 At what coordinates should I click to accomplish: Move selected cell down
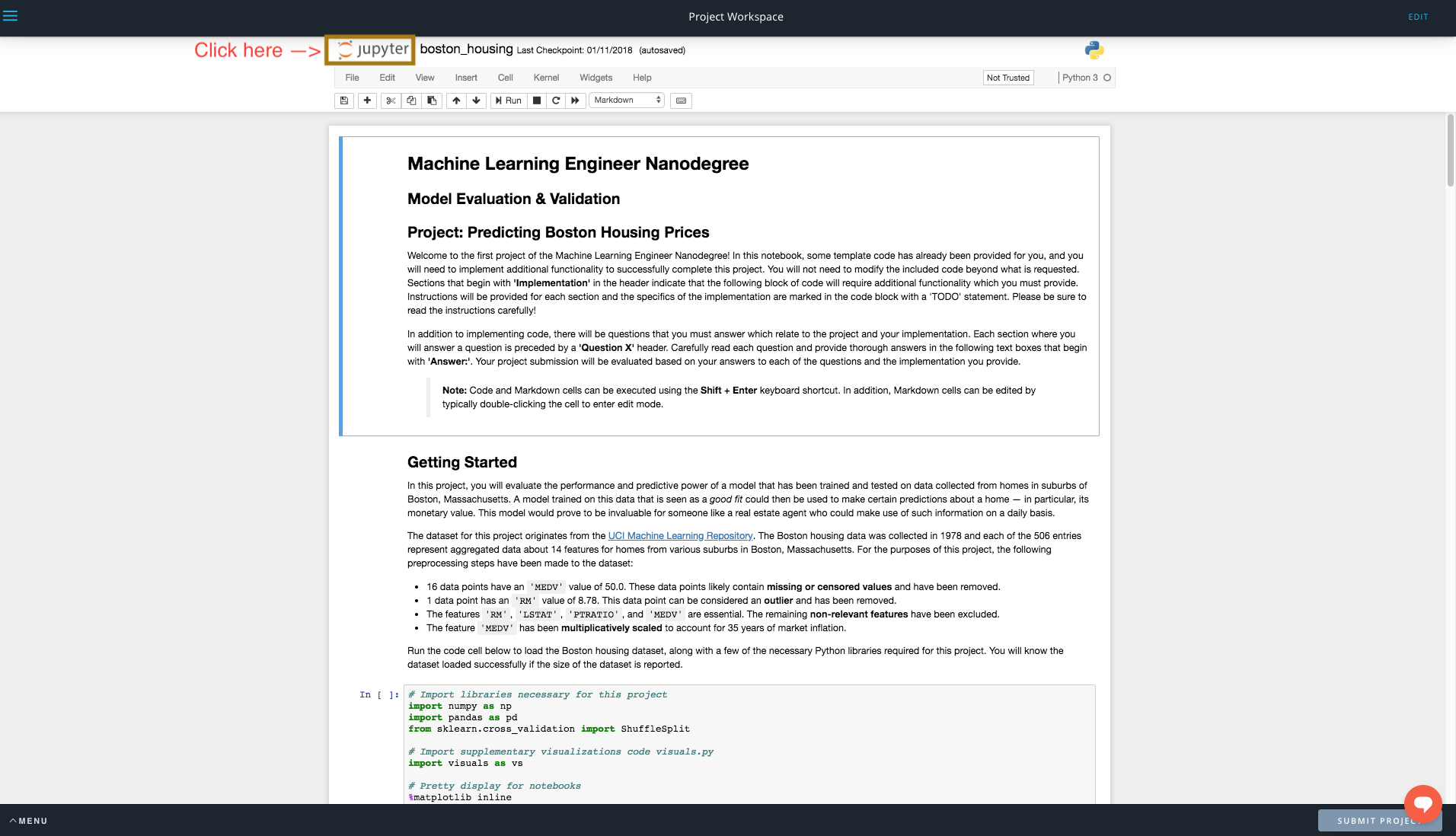(x=477, y=101)
